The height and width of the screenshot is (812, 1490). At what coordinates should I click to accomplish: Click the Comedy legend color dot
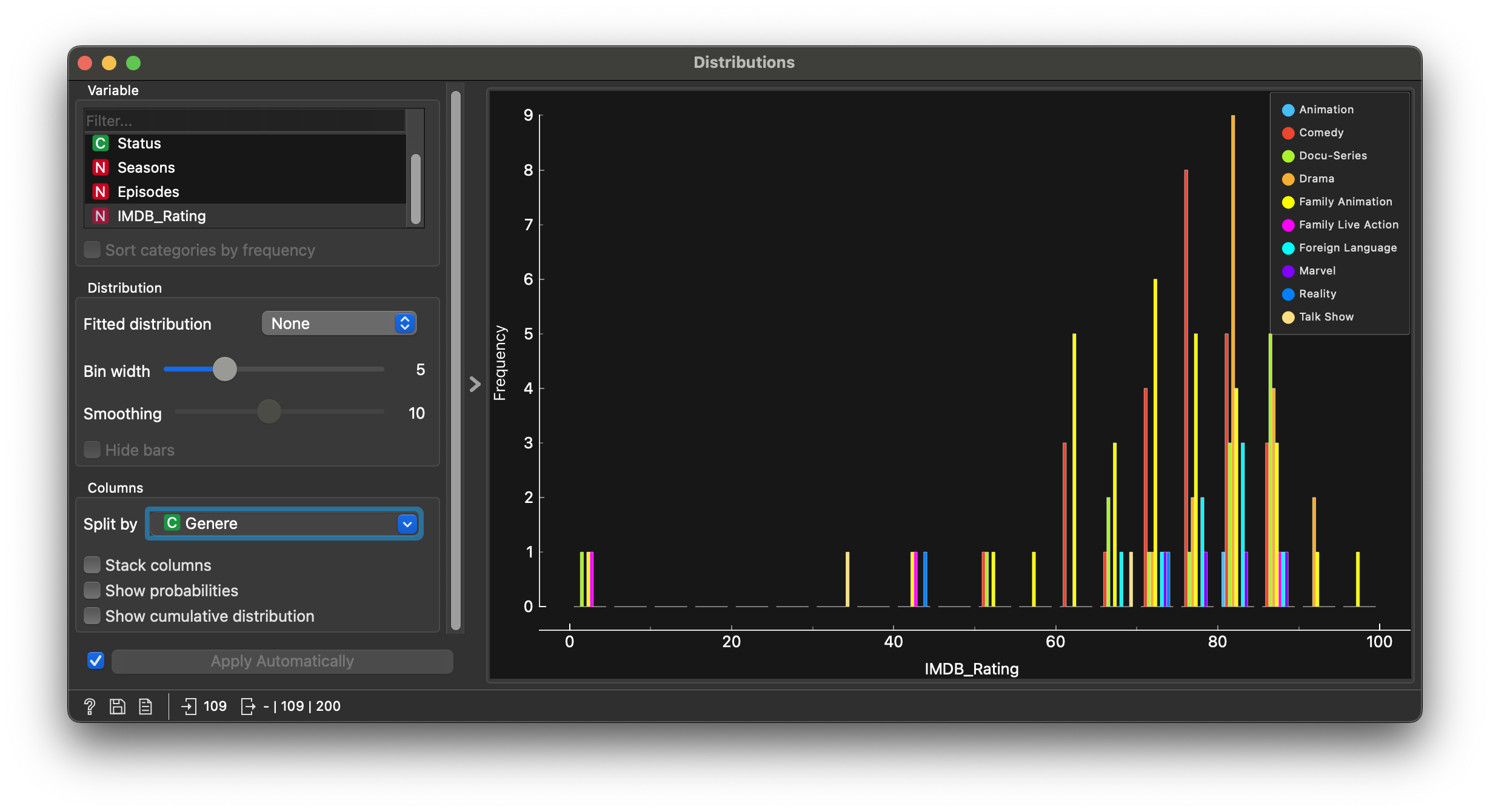pyautogui.click(x=1288, y=133)
